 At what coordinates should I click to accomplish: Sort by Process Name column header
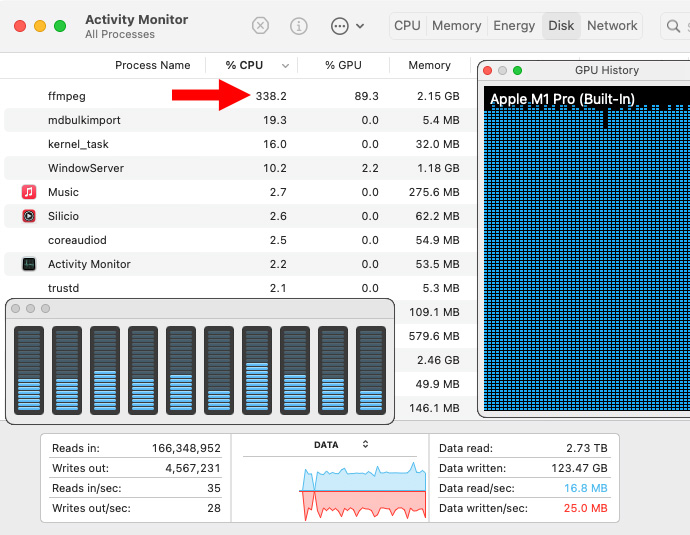(153, 65)
